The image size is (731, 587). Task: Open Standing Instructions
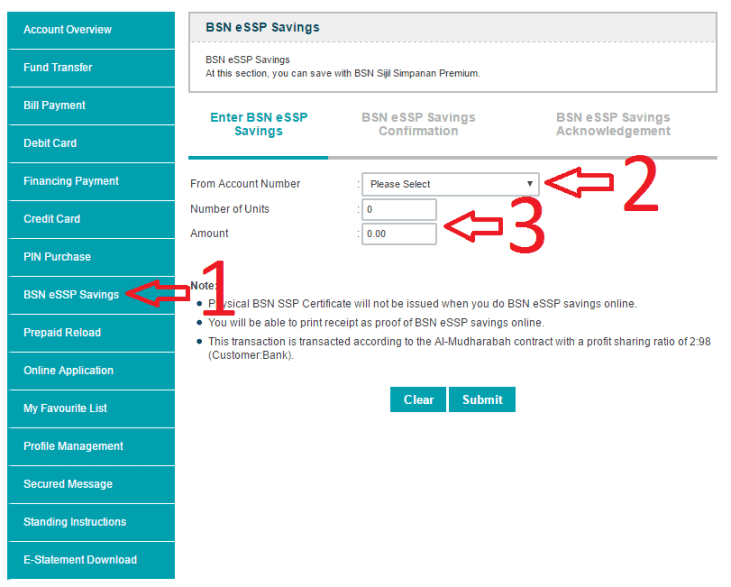coord(91,522)
